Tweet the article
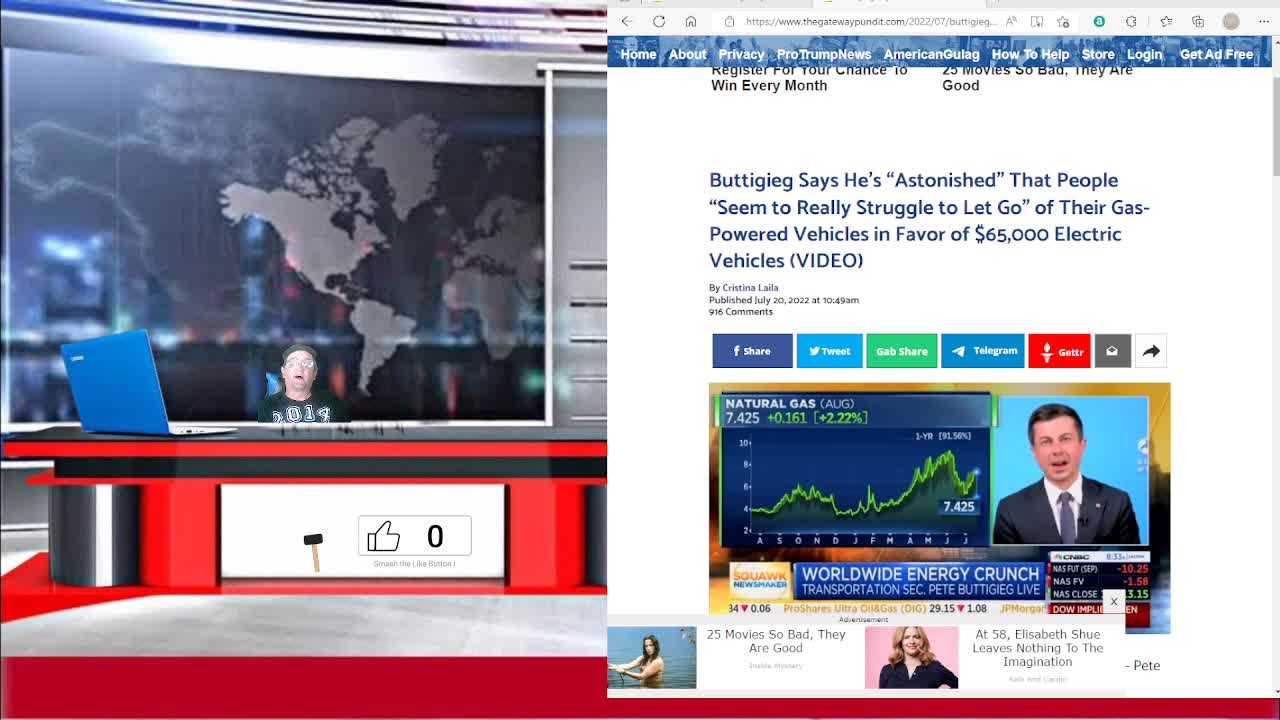This screenshot has width=1280, height=720. tap(829, 351)
